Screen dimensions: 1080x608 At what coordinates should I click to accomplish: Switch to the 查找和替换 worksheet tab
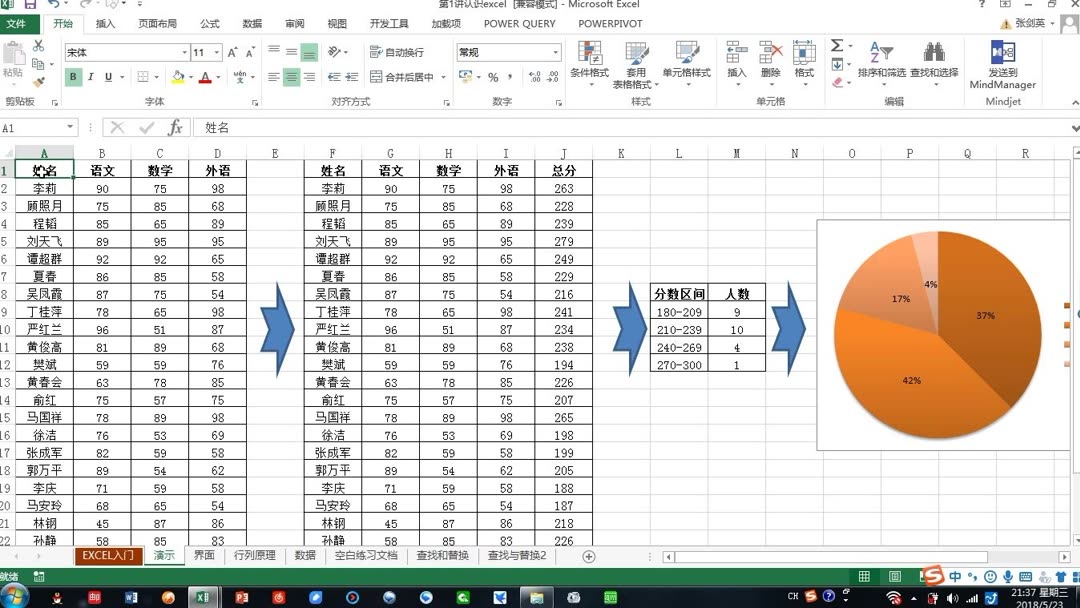443,555
